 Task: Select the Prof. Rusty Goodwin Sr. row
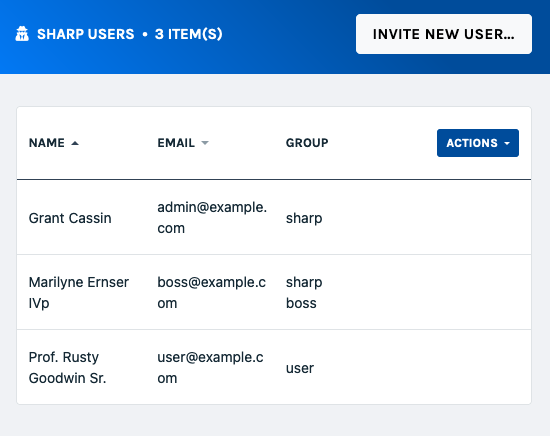click(274, 367)
